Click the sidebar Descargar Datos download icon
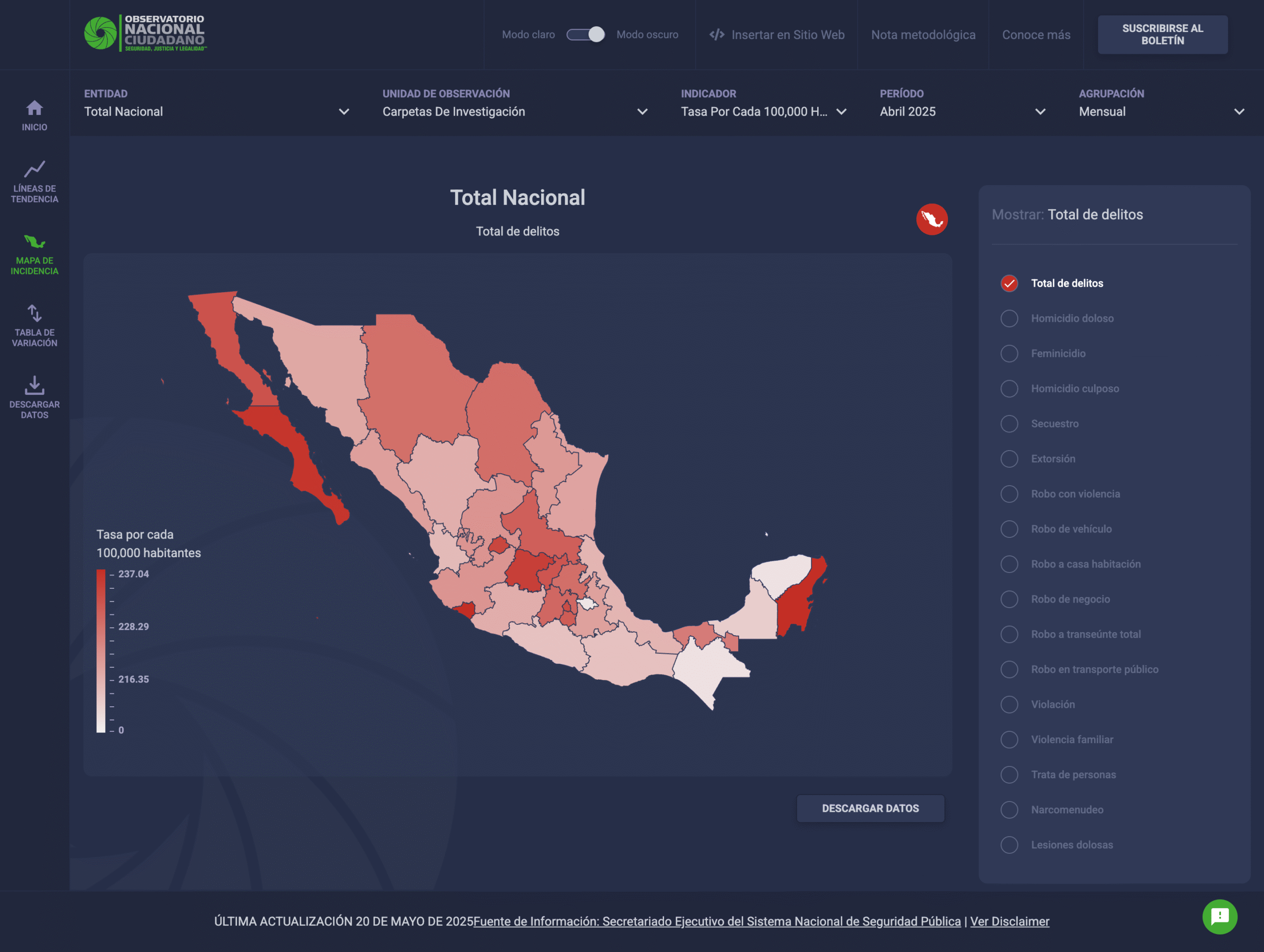Viewport: 1264px width, 952px height. [34, 385]
